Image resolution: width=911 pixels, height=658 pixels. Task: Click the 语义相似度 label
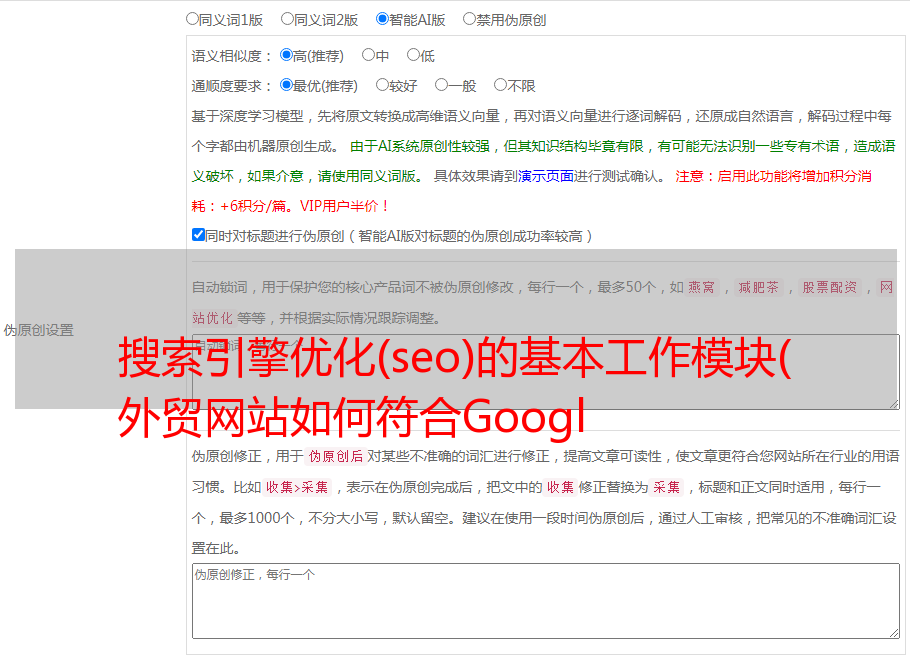point(232,56)
